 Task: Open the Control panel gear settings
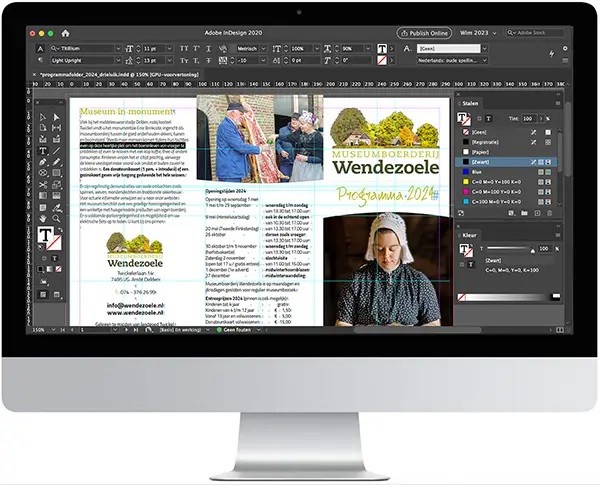565,49
